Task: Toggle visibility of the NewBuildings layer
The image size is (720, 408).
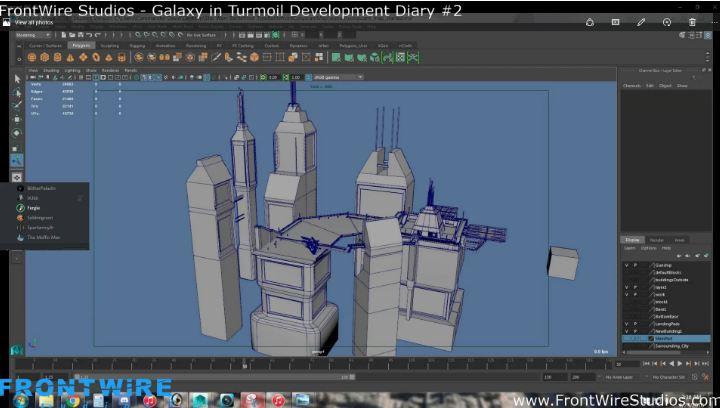Action: pos(627,331)
